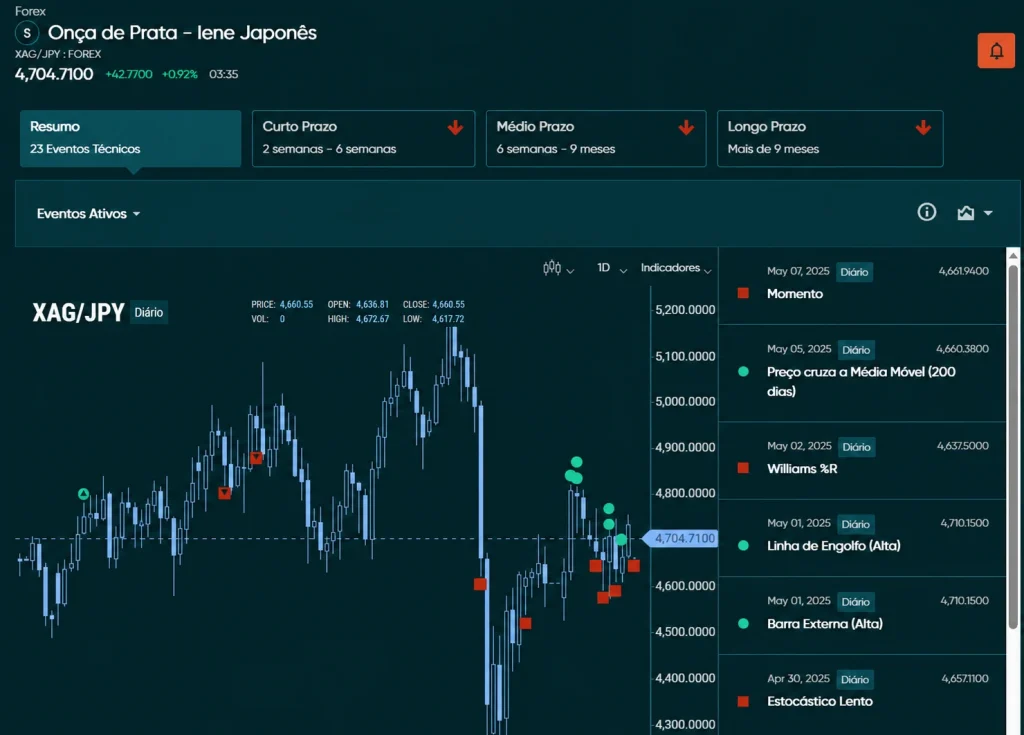
Task: Click the May 05, 2025 date
Action: point(799,349)
